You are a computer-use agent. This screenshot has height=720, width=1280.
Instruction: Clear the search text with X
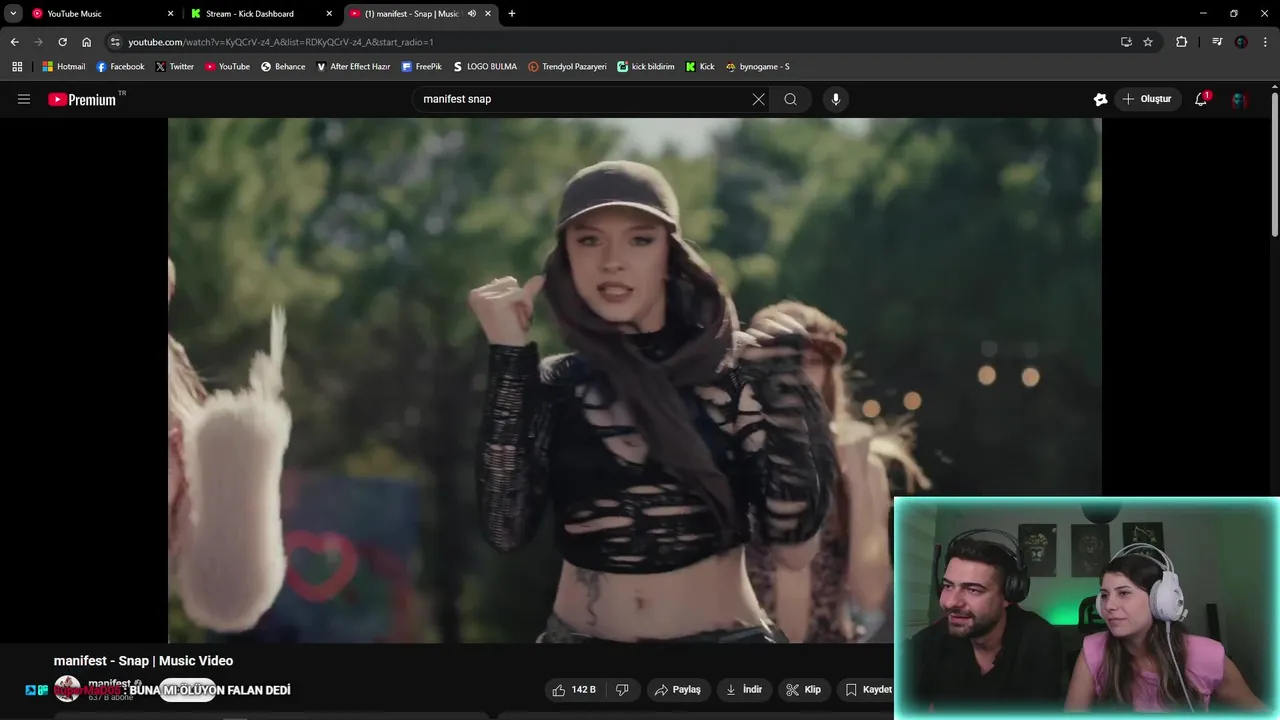click(758, 99)
